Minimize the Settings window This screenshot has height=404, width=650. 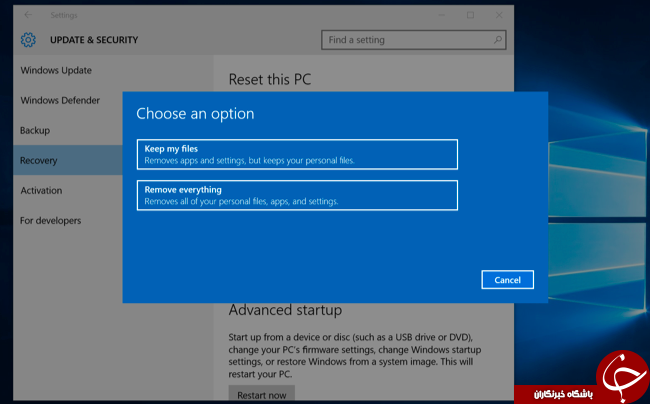(x=442, y=15)
